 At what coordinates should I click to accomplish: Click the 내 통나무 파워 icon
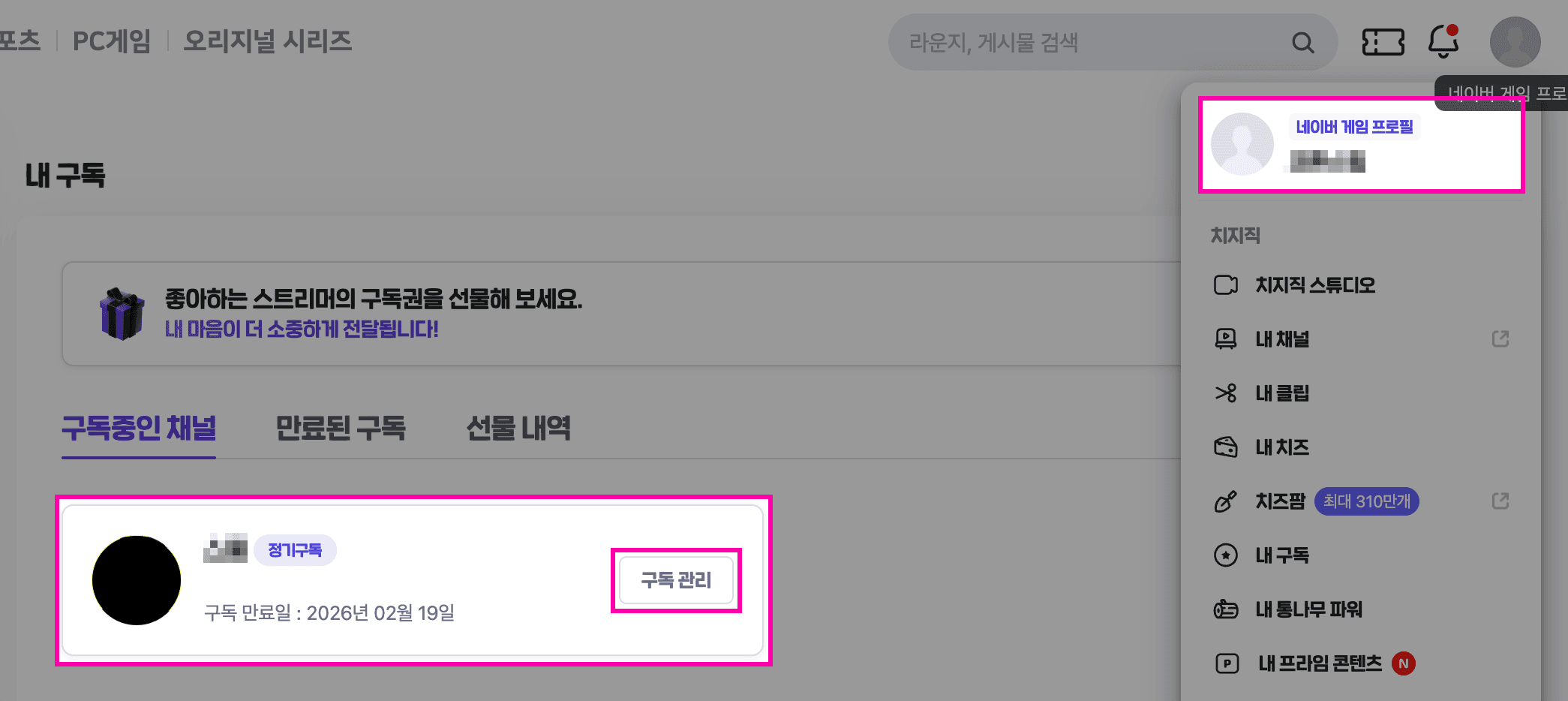coord(1225,609)
